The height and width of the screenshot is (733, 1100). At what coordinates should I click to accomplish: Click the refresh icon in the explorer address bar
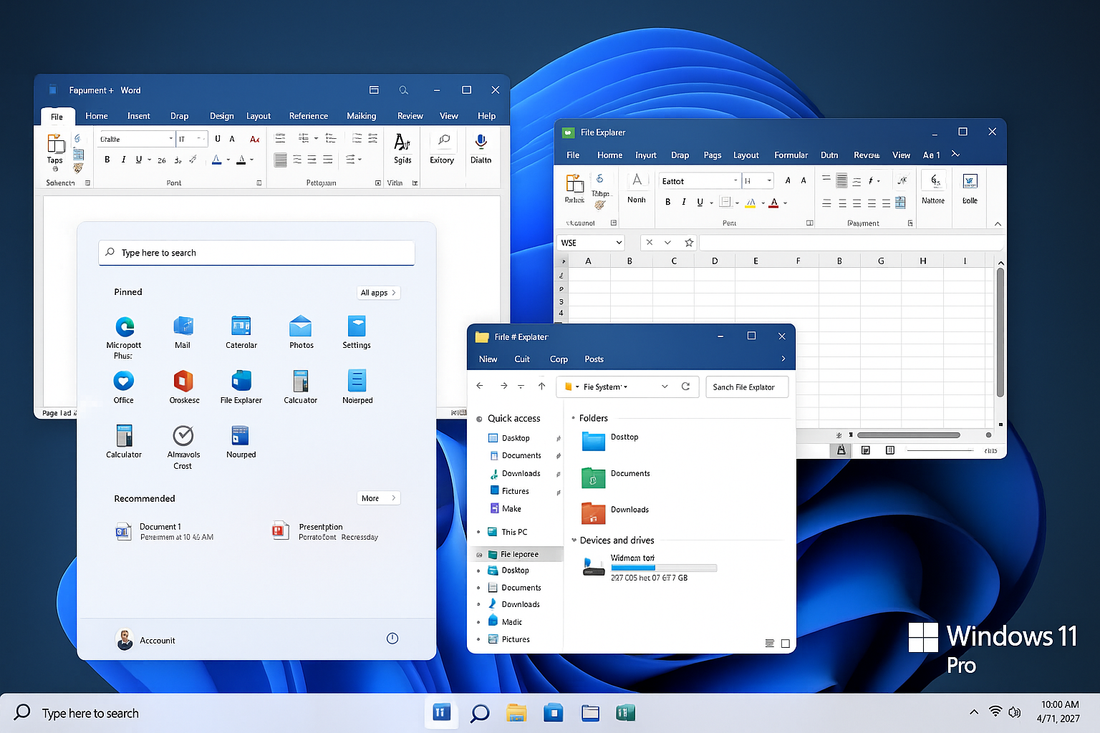click(x=685, y=386)
